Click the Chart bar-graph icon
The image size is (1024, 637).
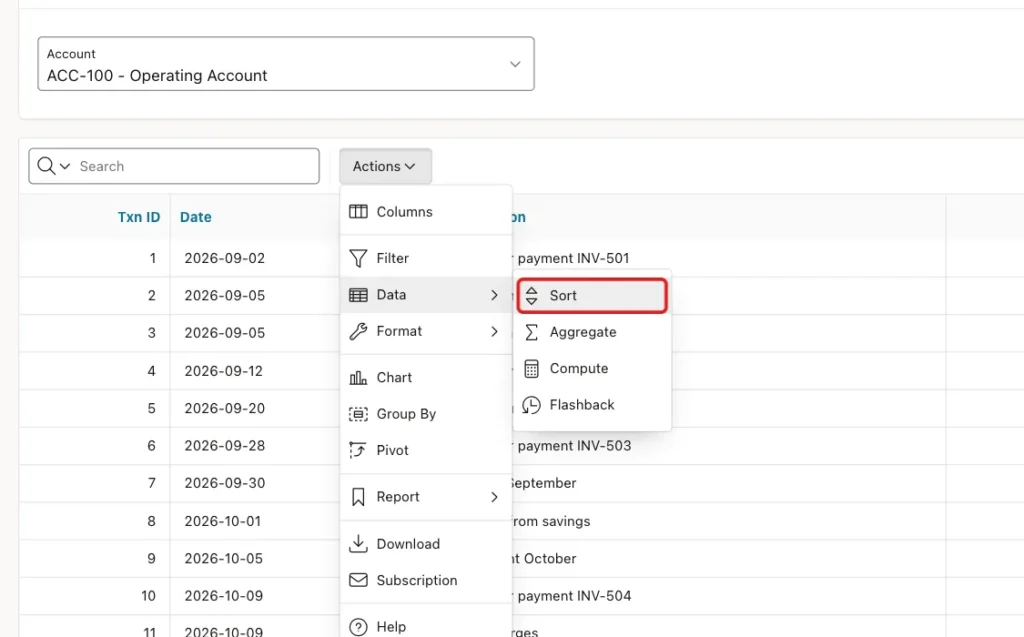pyautogui.click(x=358, y=378)
